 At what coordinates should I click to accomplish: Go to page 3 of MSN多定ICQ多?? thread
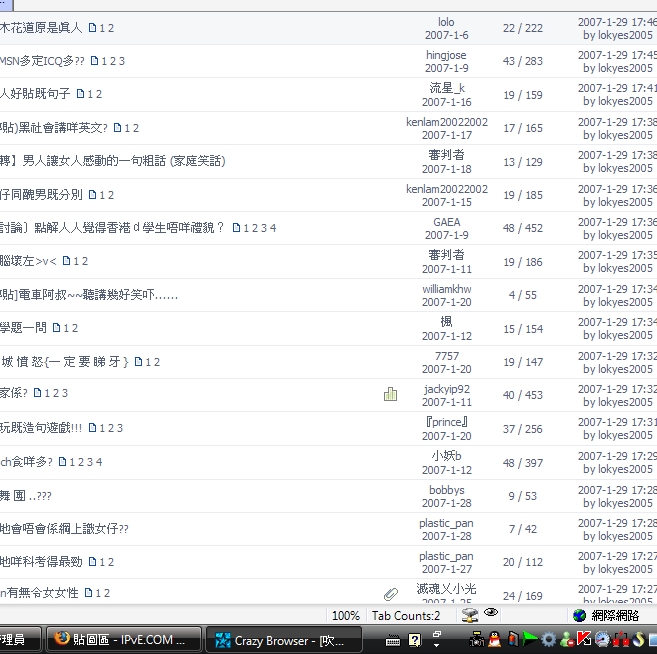click(122, 61)
